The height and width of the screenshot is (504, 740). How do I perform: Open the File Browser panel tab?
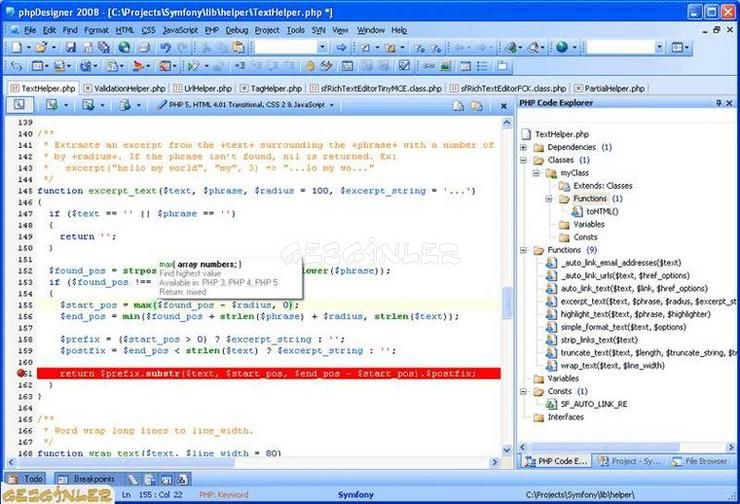pos(700,461)
